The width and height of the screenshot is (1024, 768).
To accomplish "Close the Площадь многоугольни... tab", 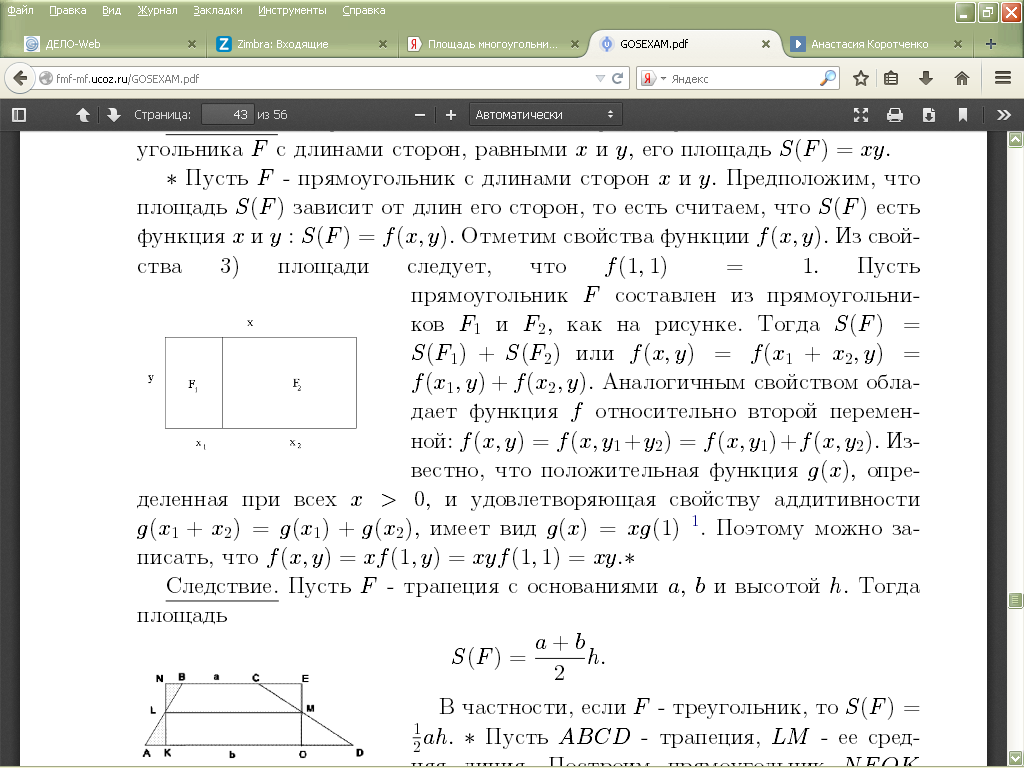I will 575,44.
